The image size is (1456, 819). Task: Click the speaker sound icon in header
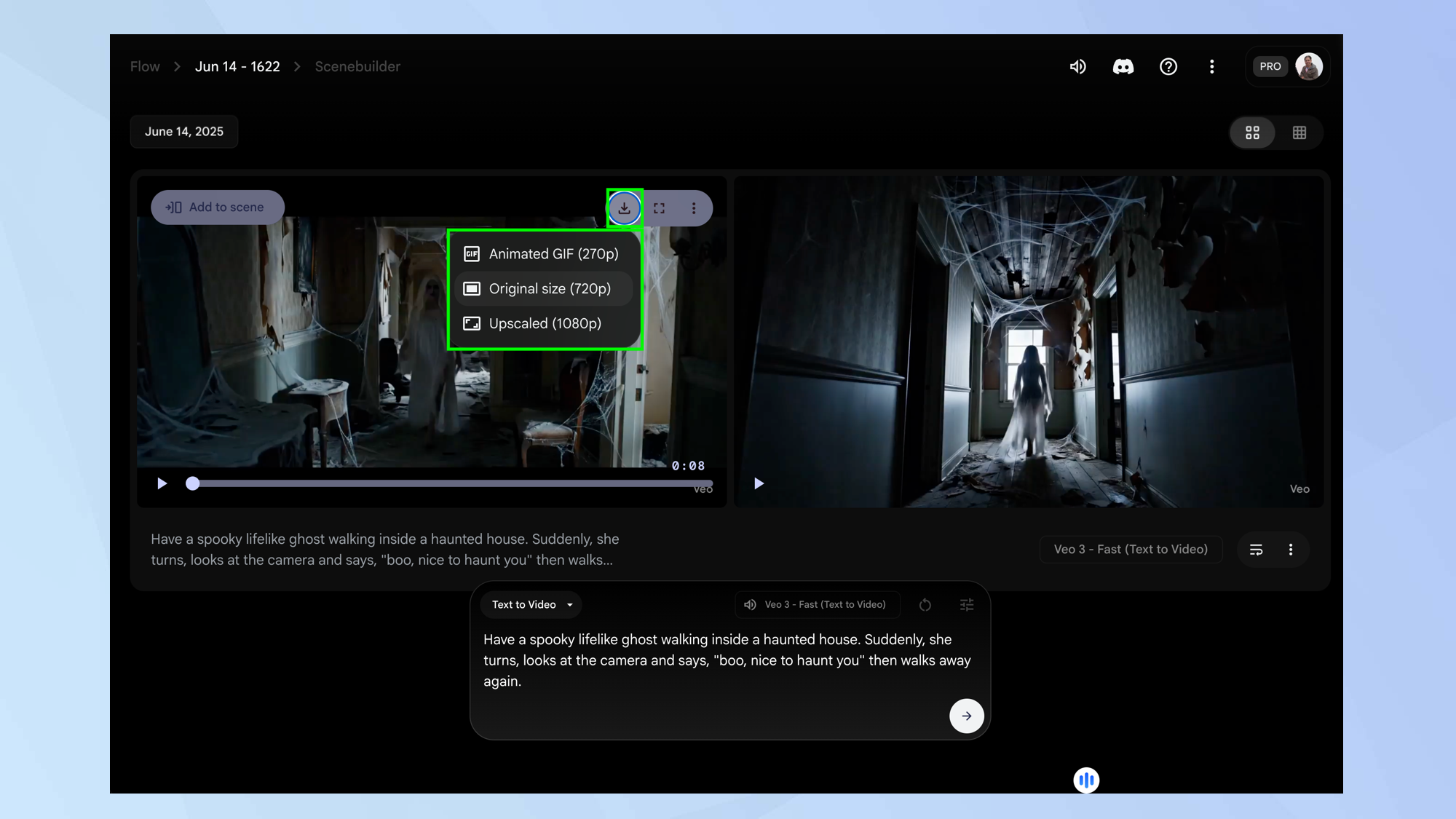(x=1077, y=67)
